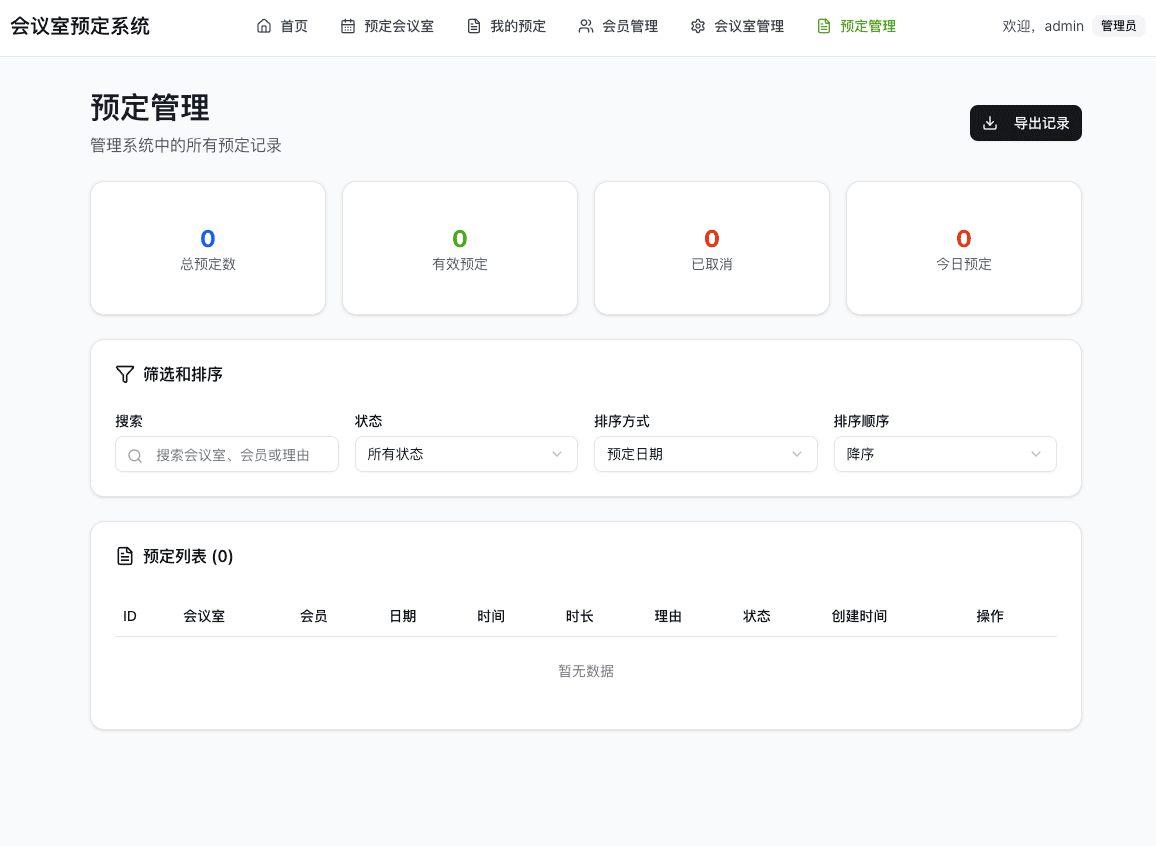Click the 会议室 column header
This screenshot has height=846, width=1156.
pos(204,616)
